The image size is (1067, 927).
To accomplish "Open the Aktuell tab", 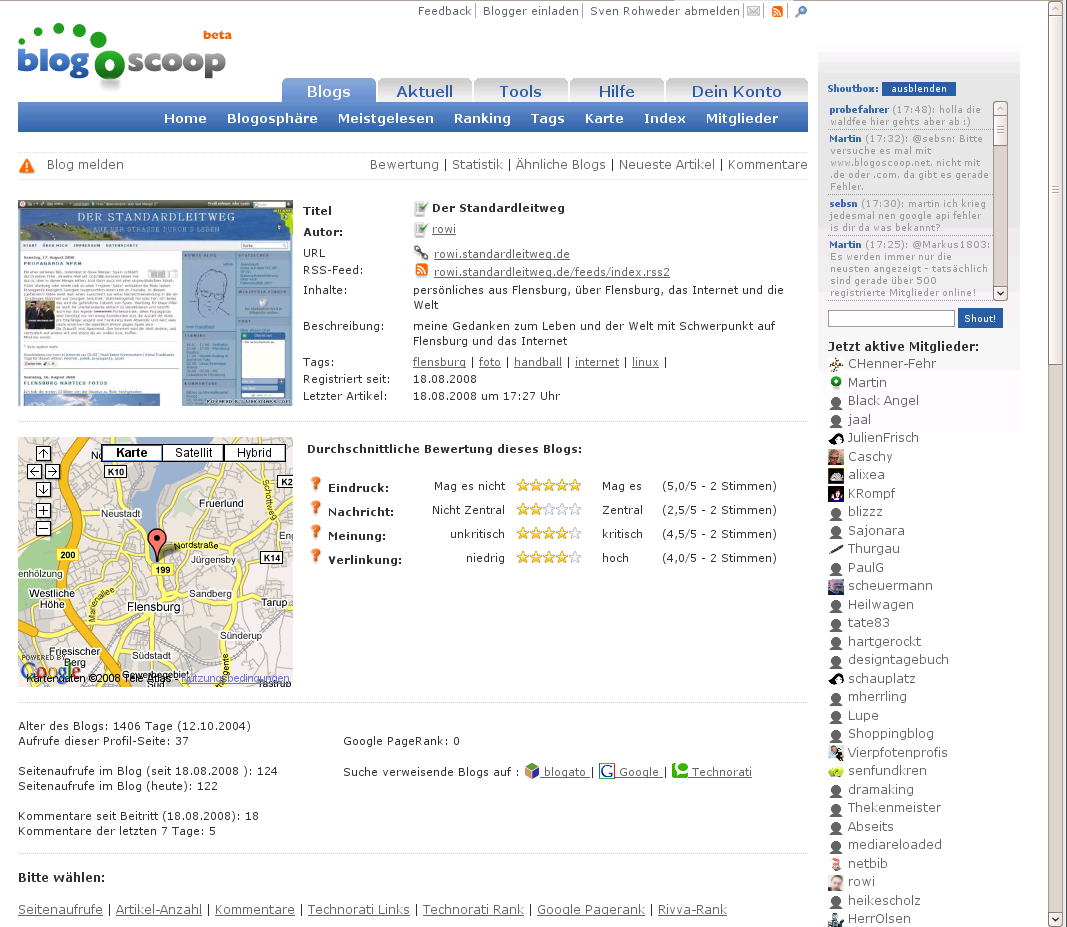I will 424,91.
